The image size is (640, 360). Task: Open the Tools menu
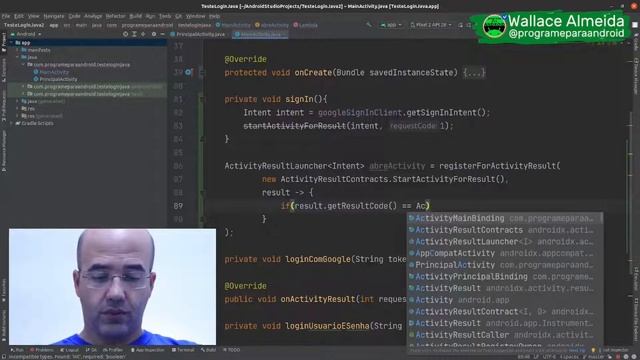tap(165, 16)
